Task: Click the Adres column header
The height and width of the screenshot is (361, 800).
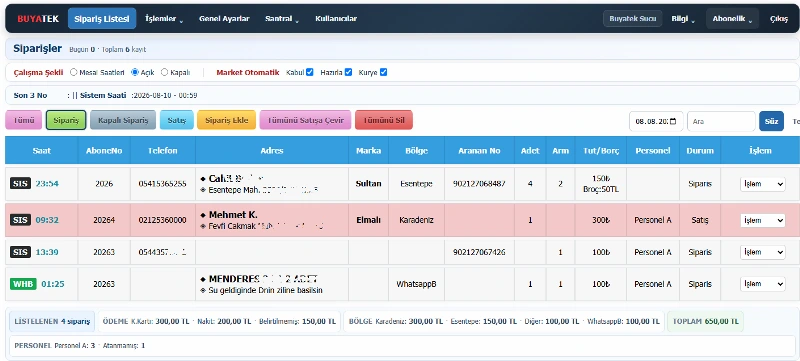Action: coord(272,150)
